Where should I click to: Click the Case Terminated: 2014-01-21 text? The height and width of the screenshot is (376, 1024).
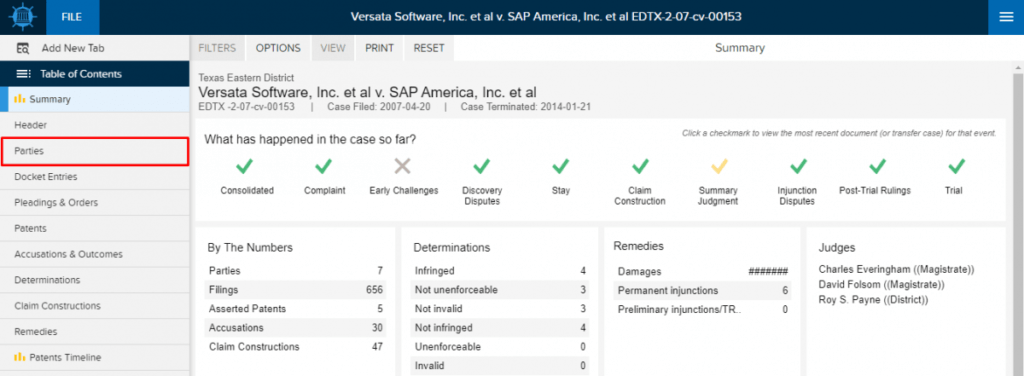(525, 106)
